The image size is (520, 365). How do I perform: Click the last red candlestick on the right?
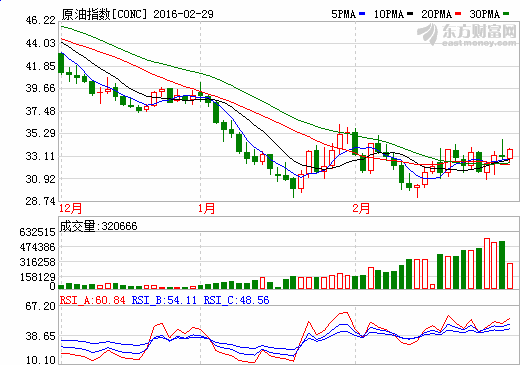510,154
